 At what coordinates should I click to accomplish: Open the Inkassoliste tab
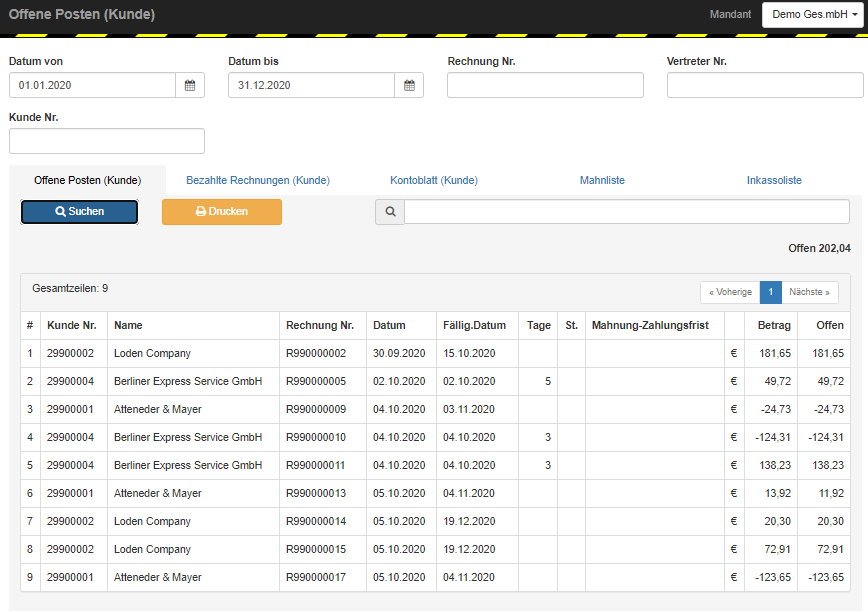point(774,180)
